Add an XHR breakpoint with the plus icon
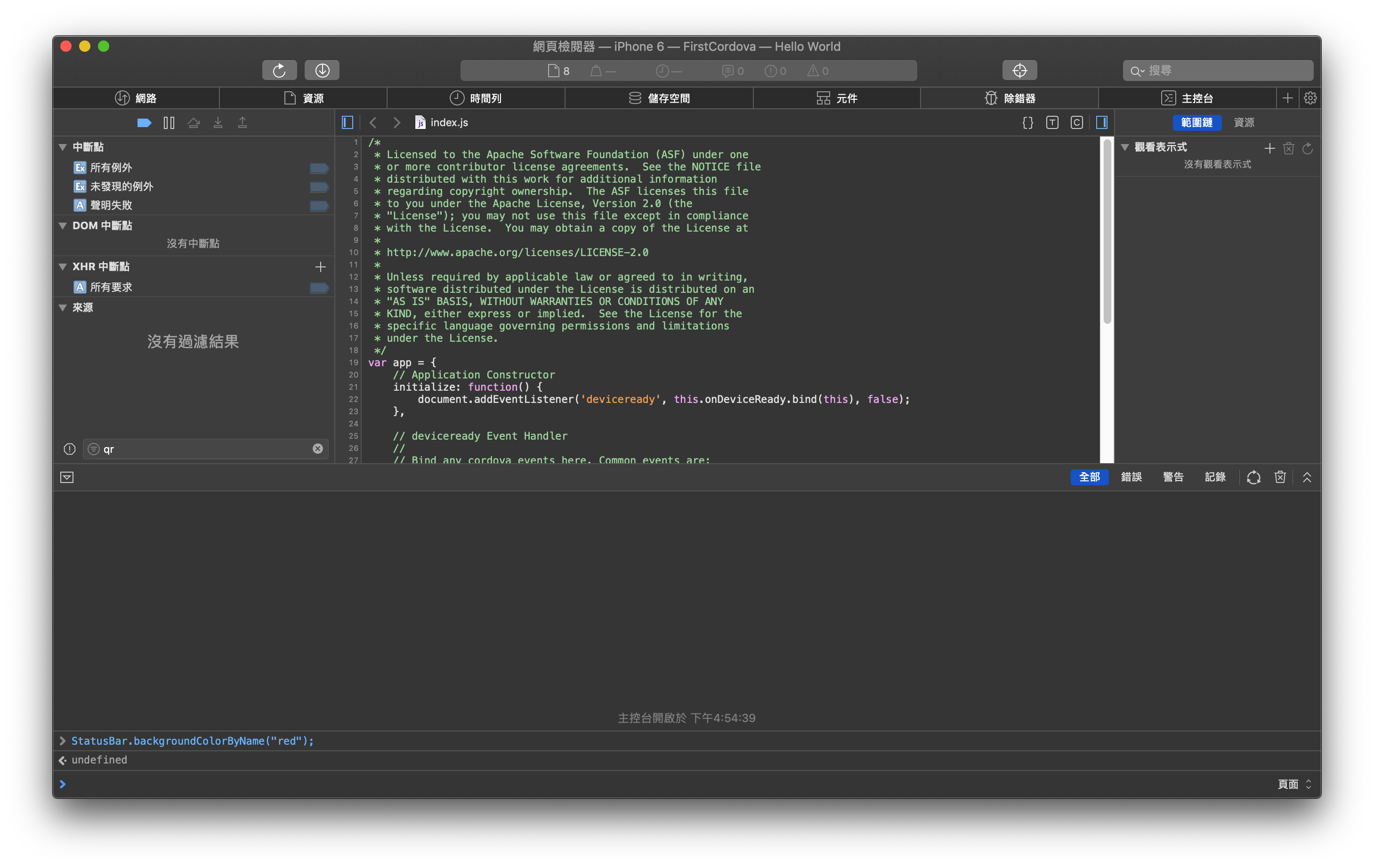Image resolution: width=1374 pixels, height=868 pixels. [x=320, y=266]
